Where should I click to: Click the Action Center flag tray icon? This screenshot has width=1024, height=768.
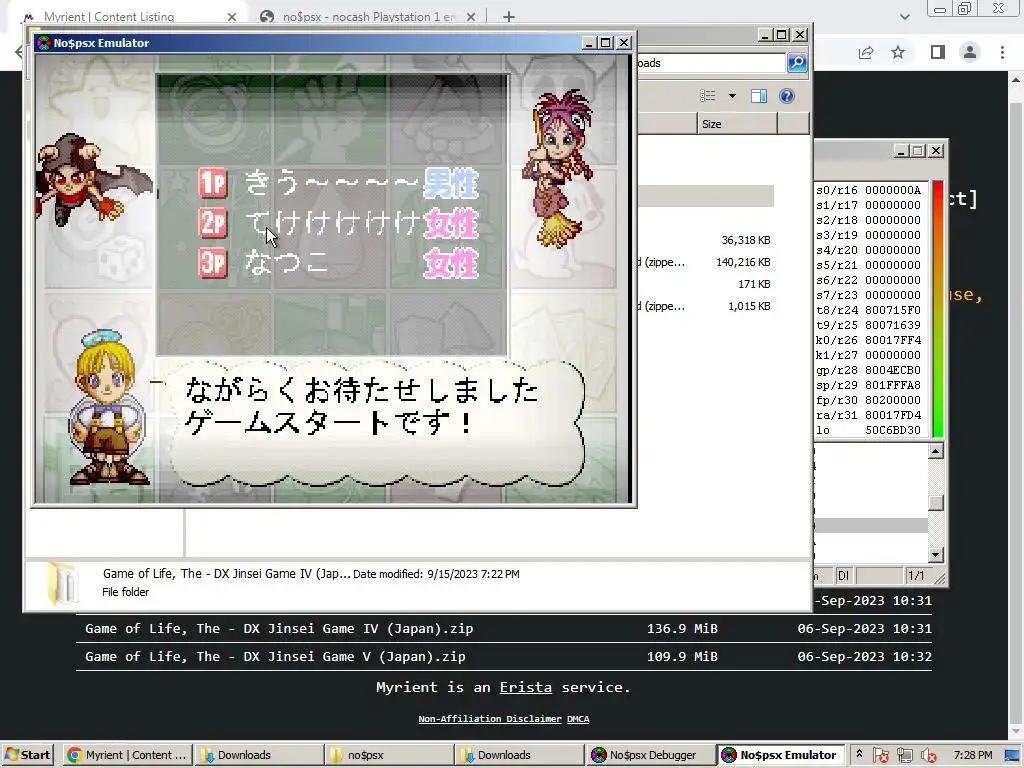coord(880,756)
